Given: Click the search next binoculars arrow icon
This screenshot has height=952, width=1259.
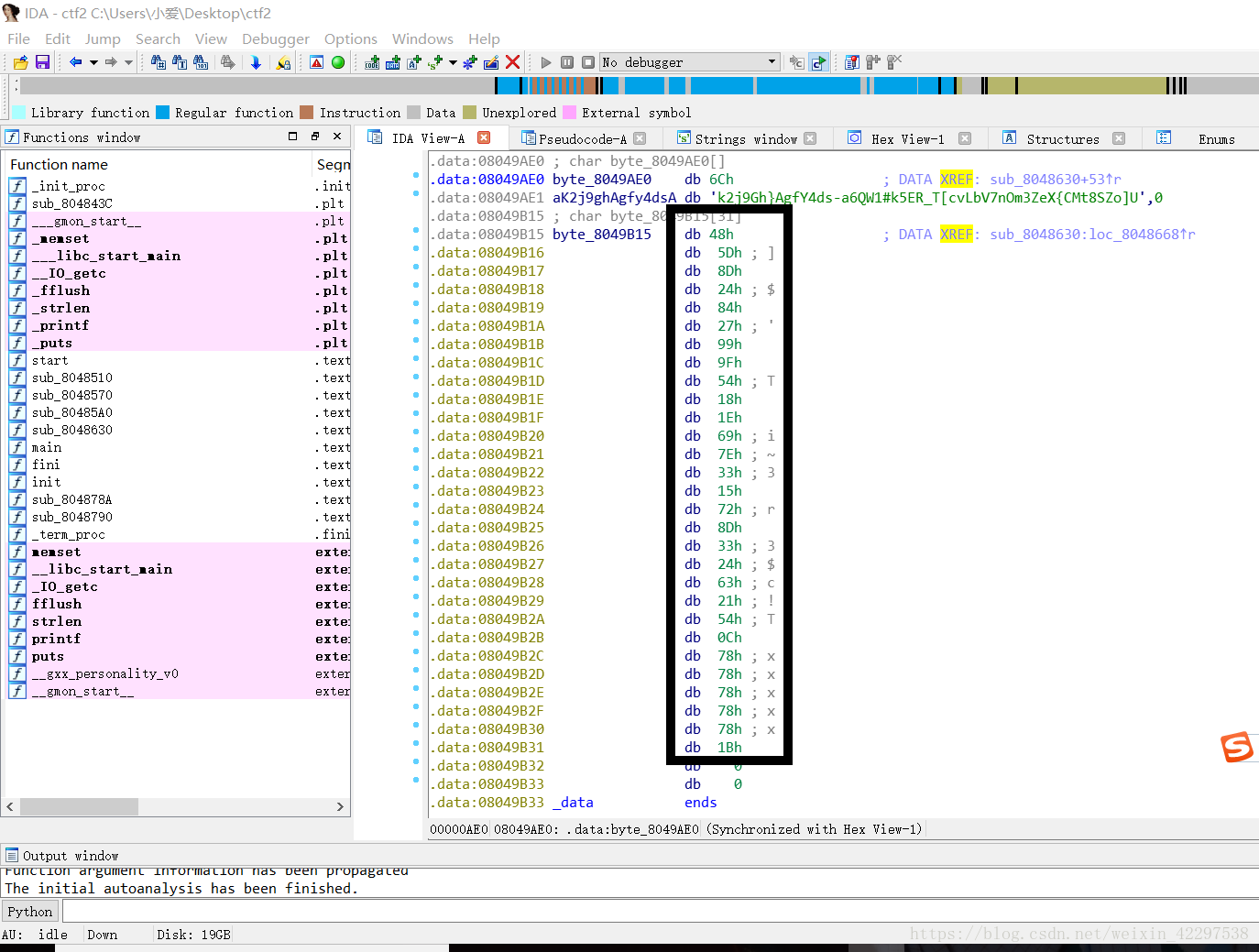Looking at the screenshot, I should (227, 62).
